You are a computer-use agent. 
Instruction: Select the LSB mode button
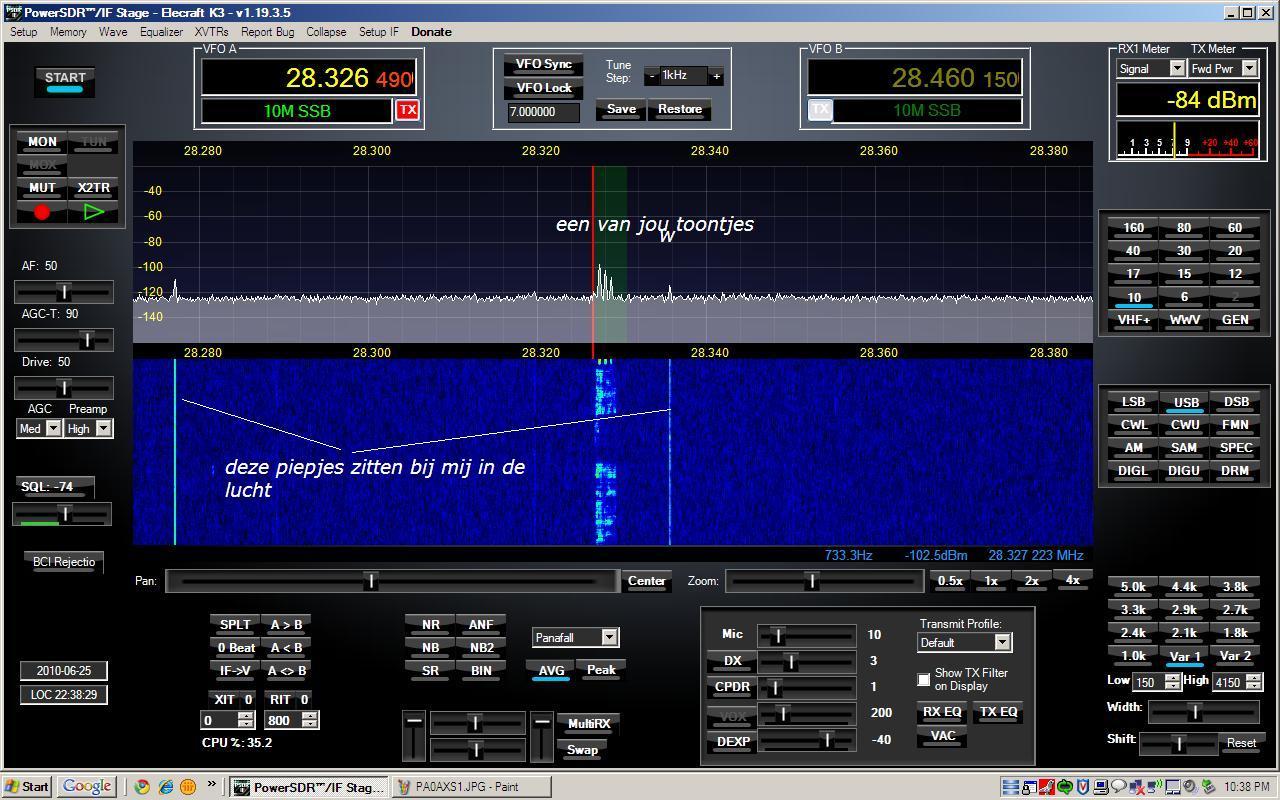point(1133,402)
